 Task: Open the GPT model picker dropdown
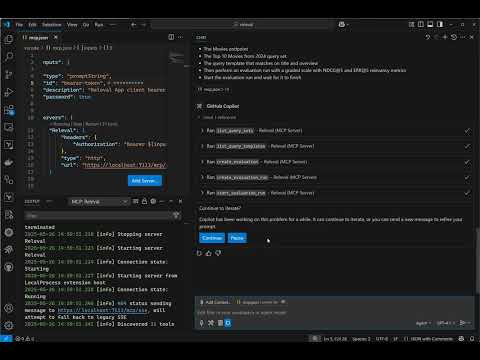446,323
